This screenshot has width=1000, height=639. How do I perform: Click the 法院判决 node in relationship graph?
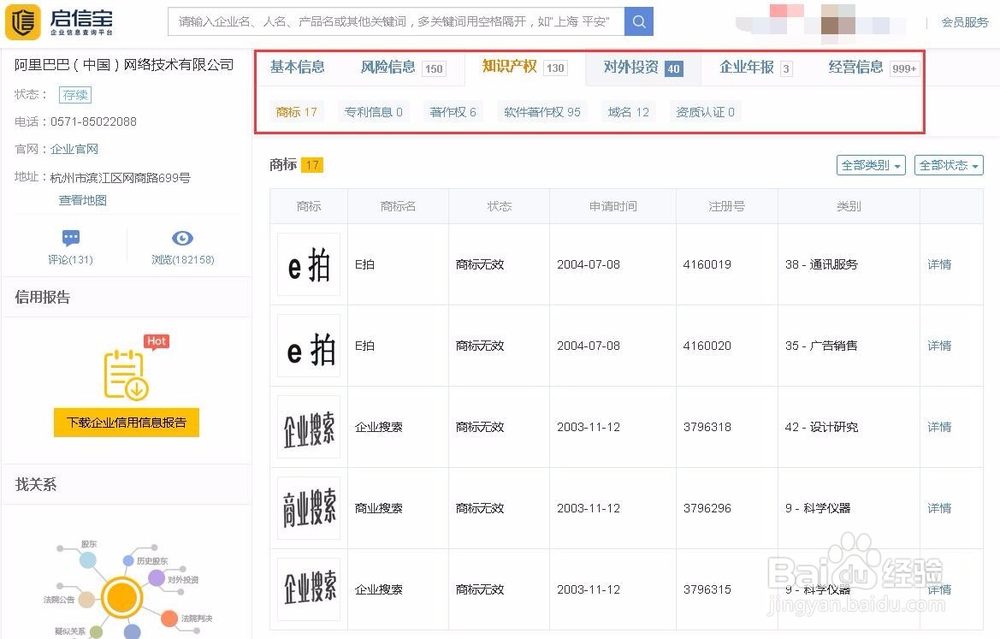pos(169,618)
